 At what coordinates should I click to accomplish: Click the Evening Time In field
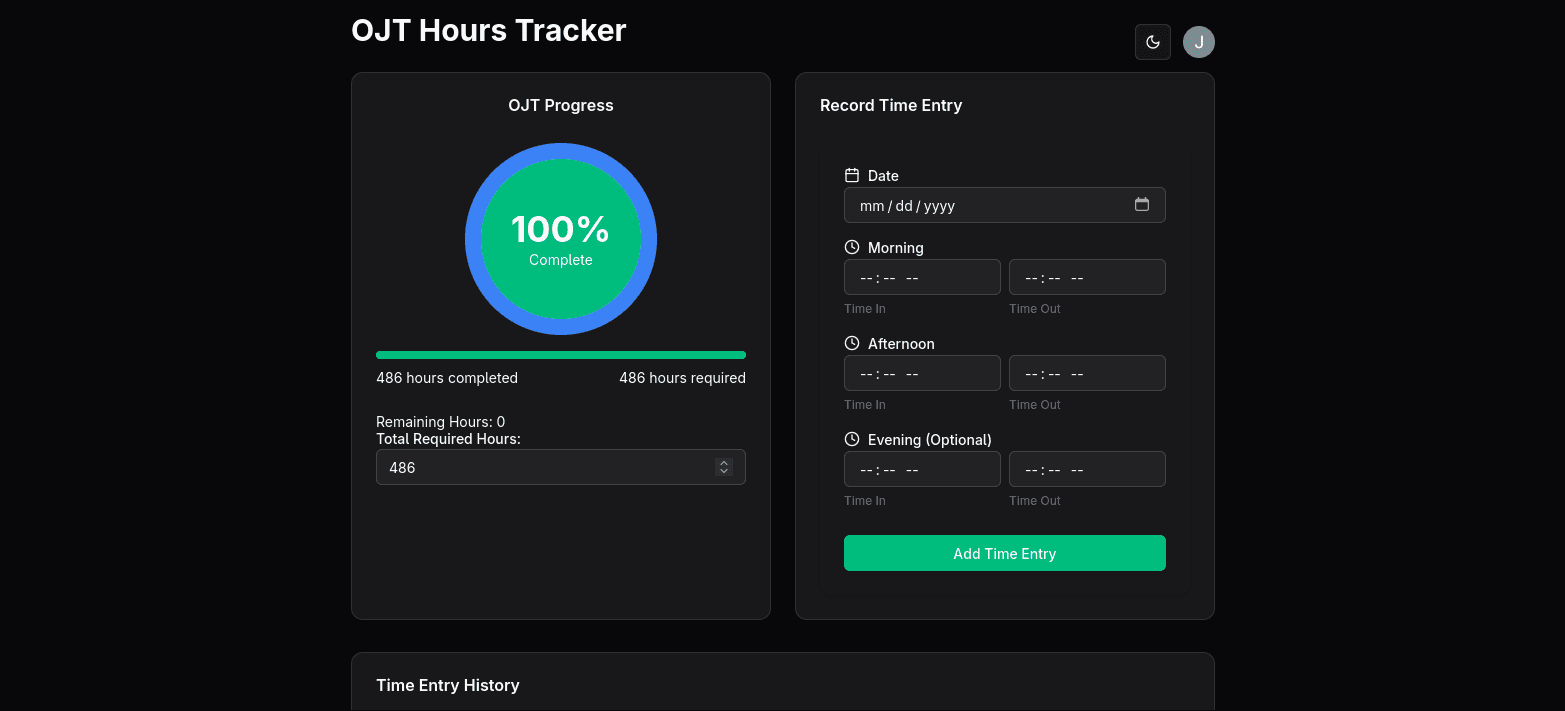point(922,469)
